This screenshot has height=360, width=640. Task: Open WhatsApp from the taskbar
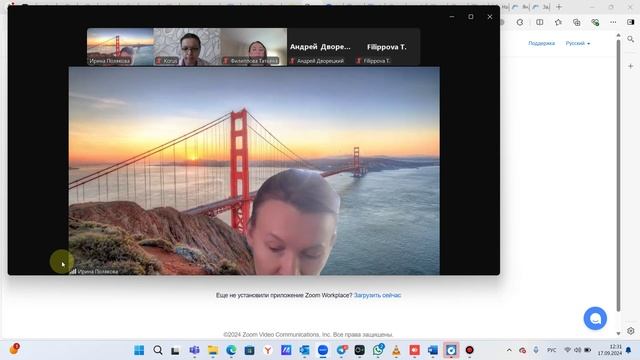click(x=378, y=350)
